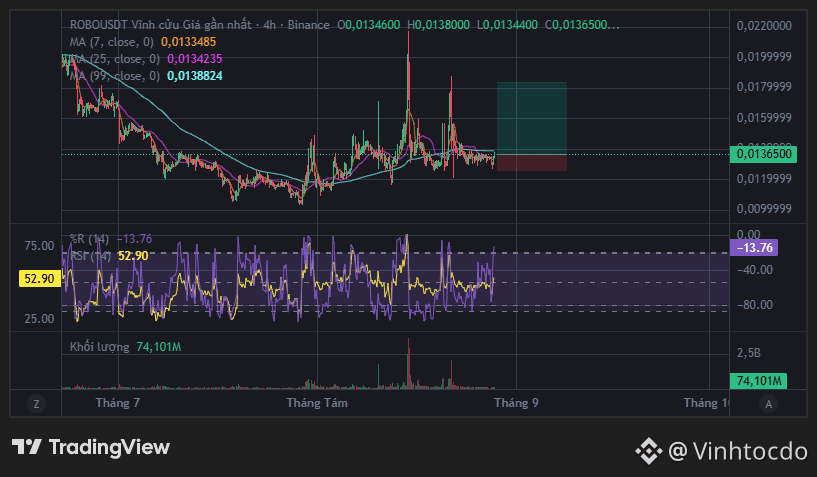Click the Tháng 9 time axis label
Viewport: 817px width, 477px height.
[x=516, y=403]
